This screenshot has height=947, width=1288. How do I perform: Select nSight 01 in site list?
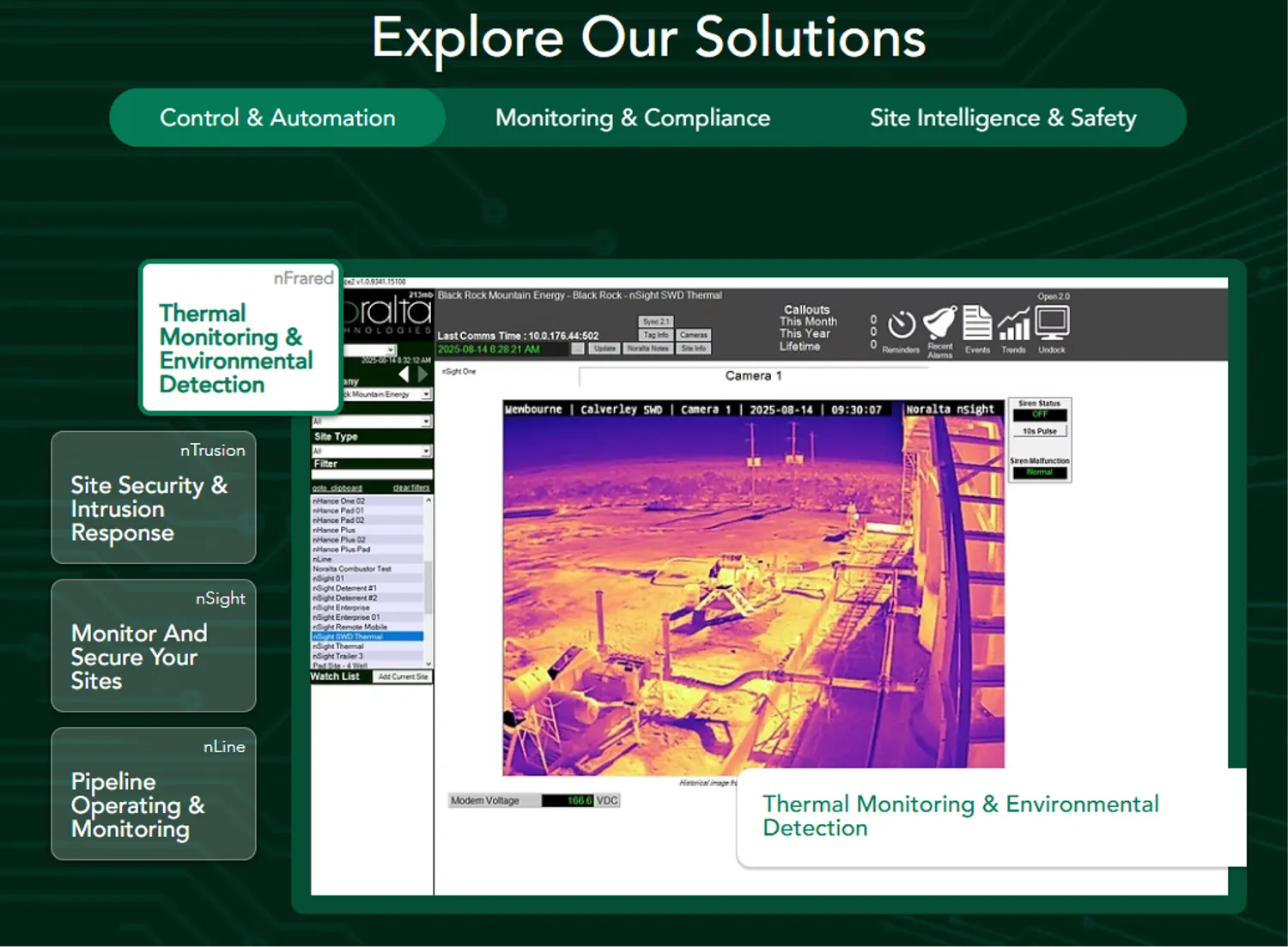pos(368,579)
